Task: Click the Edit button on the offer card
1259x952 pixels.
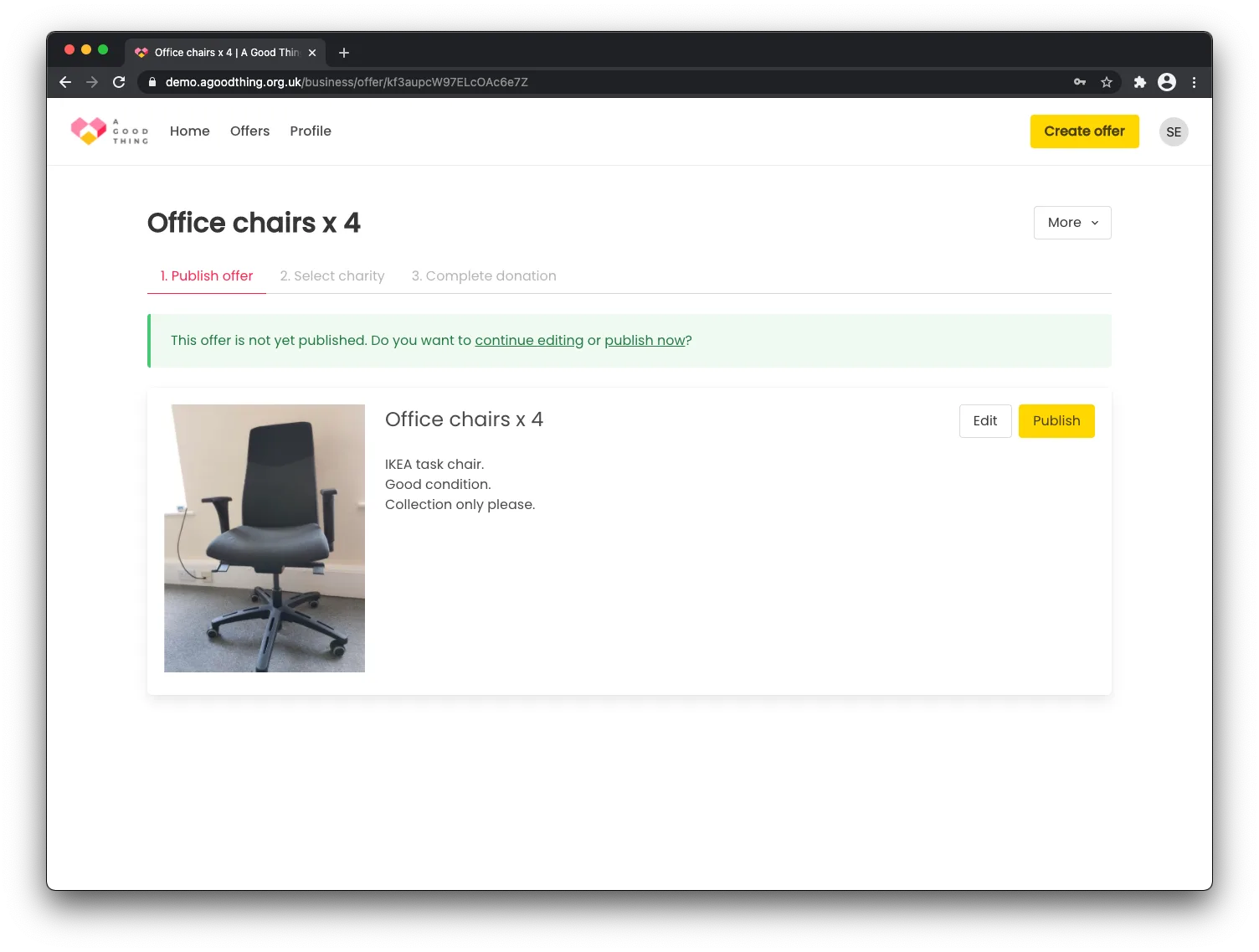Action: point(985,421)
